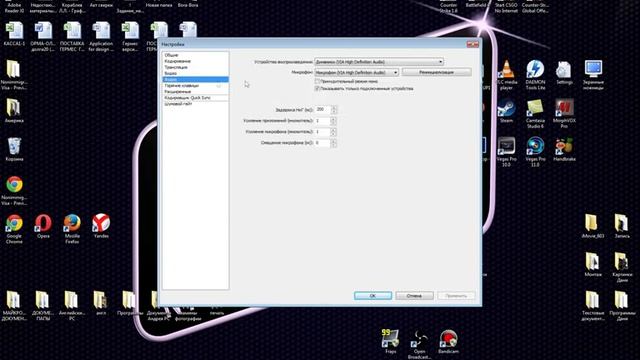Open the Yandex browser shortcut

(101, 224)
